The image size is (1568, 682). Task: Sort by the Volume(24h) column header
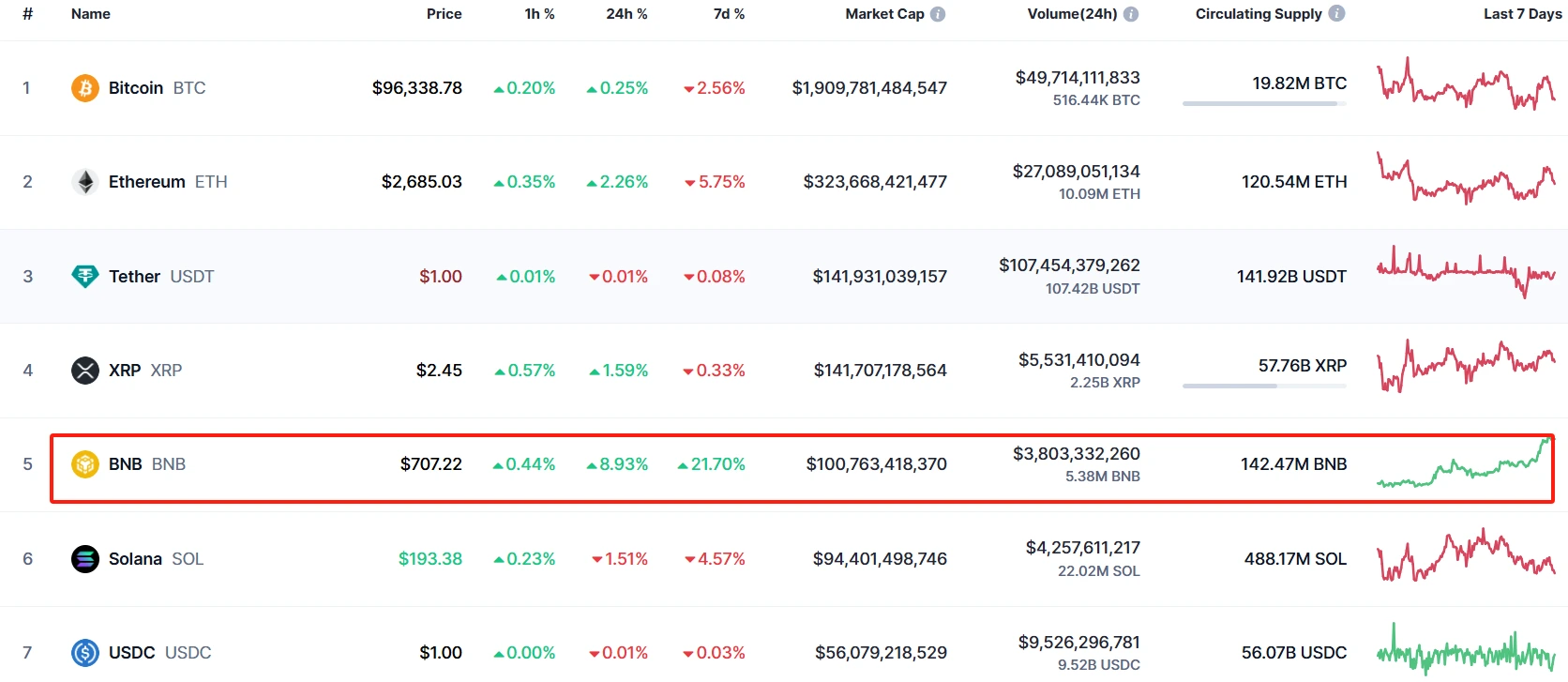tap(1073, 14)
